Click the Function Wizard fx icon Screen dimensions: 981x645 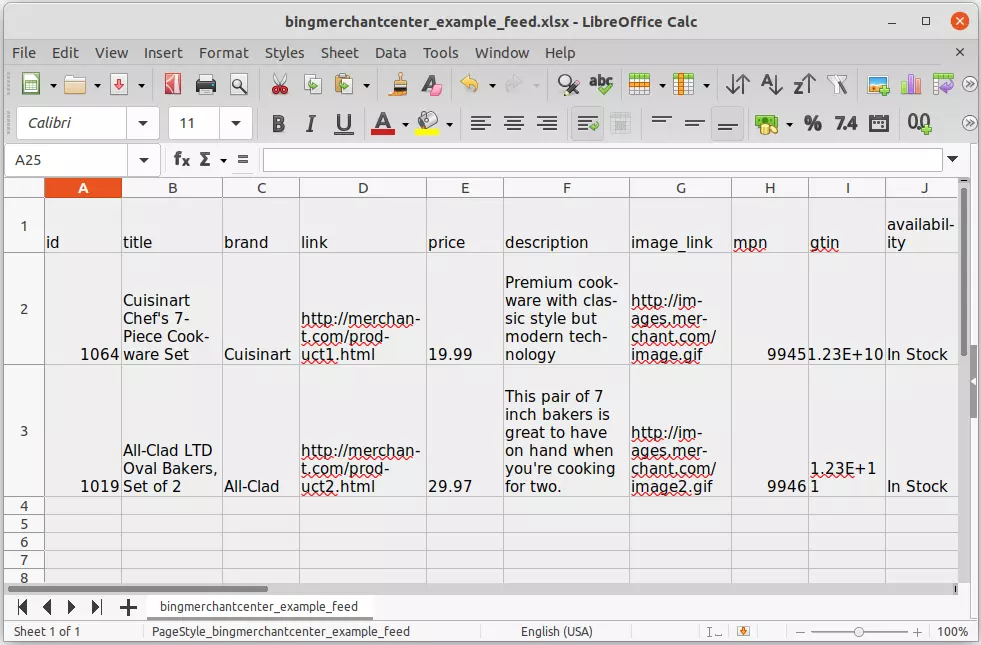pyautogui.click(x=181, y=160)
